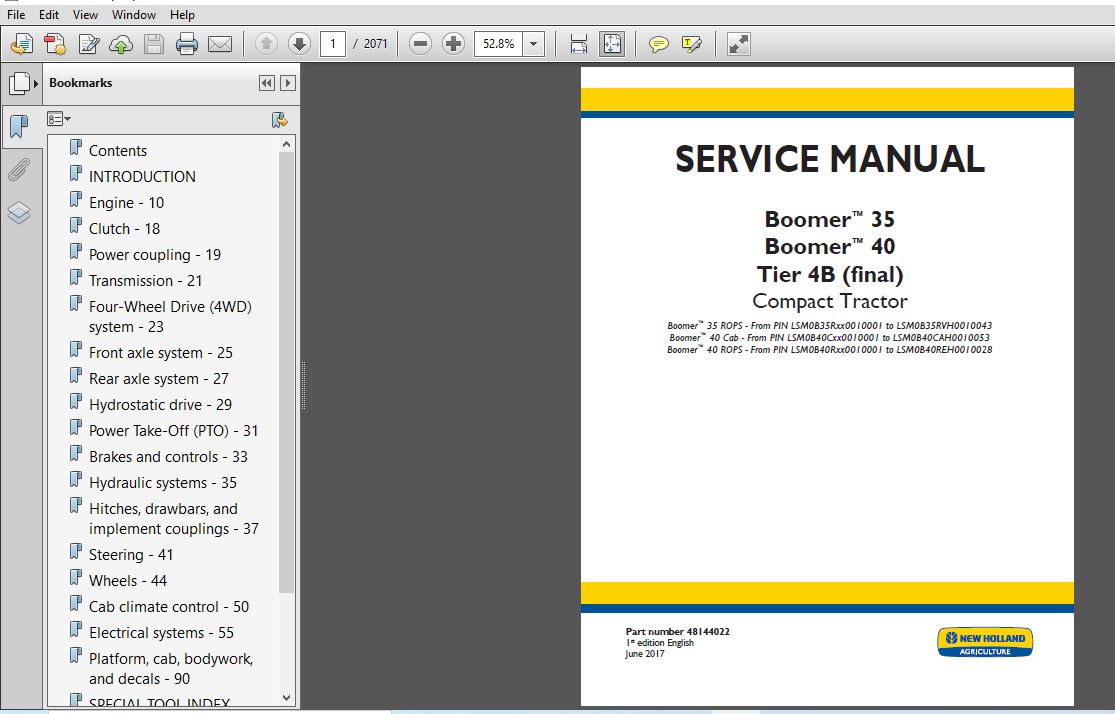1115x714 pixels.
Task: Click the page number input field
Action: 333,44
